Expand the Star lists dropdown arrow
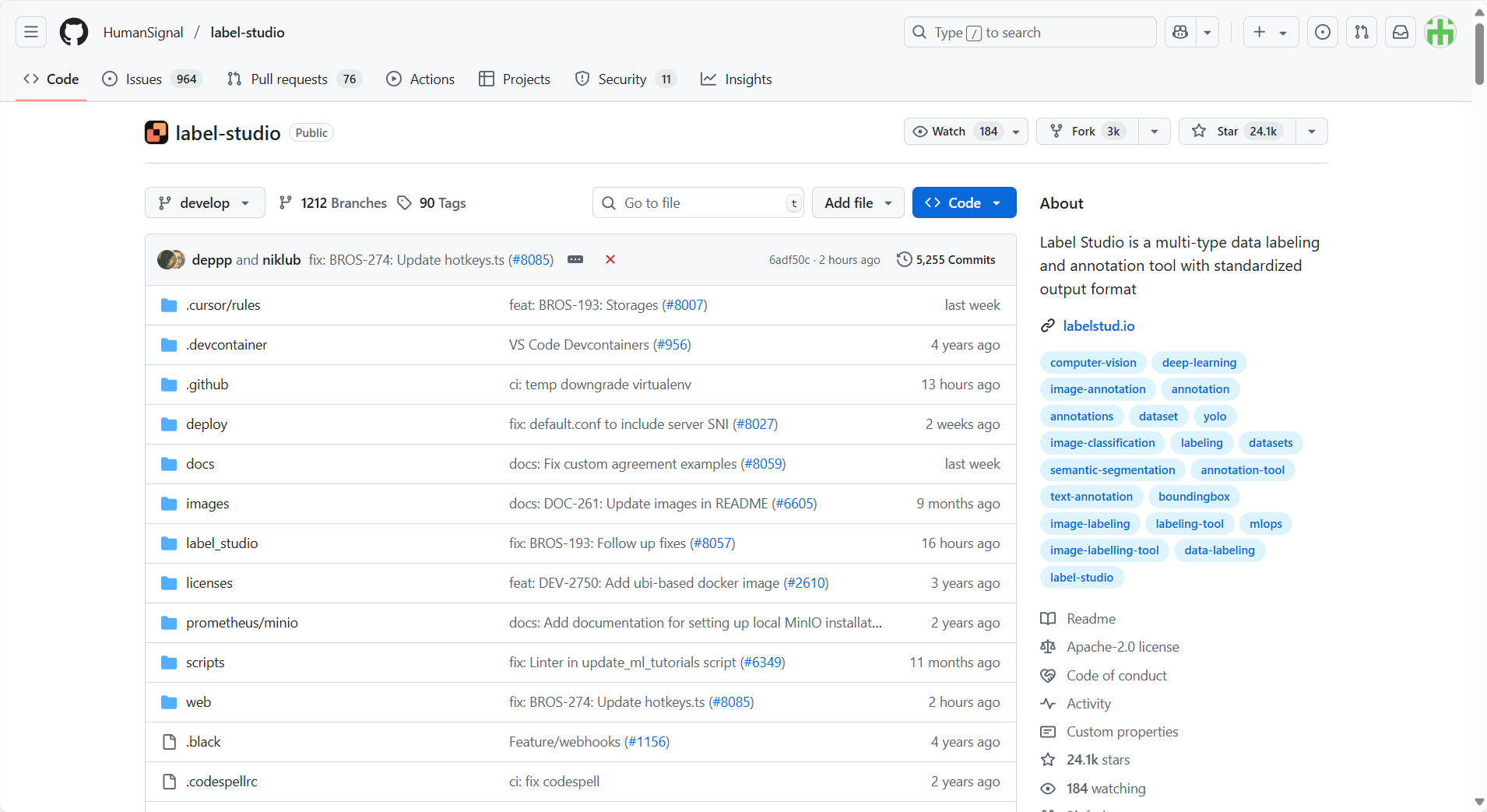 click(1312, 131)
